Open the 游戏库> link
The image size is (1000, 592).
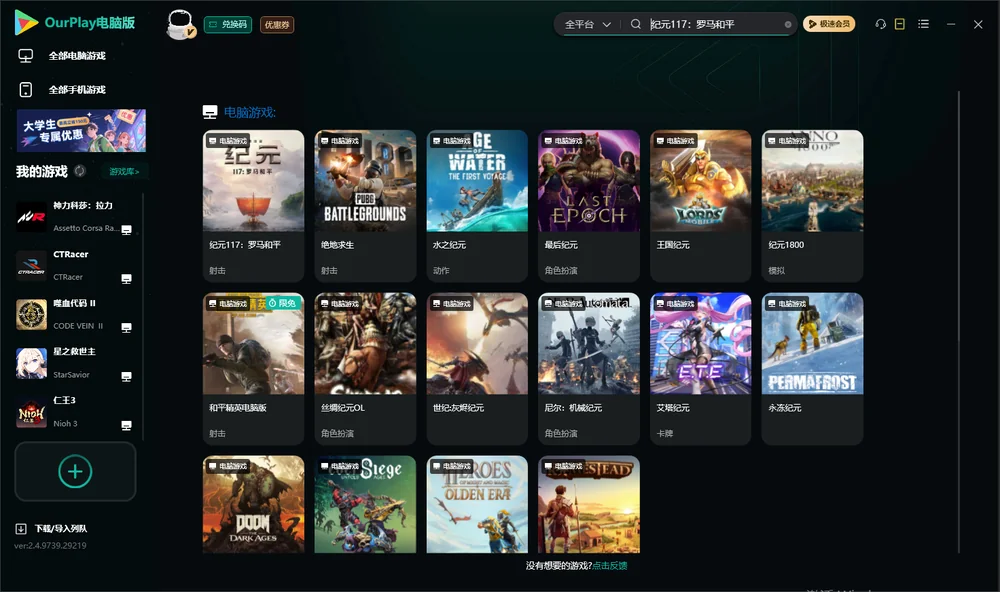pyautogui.click(x=124, y=171)
